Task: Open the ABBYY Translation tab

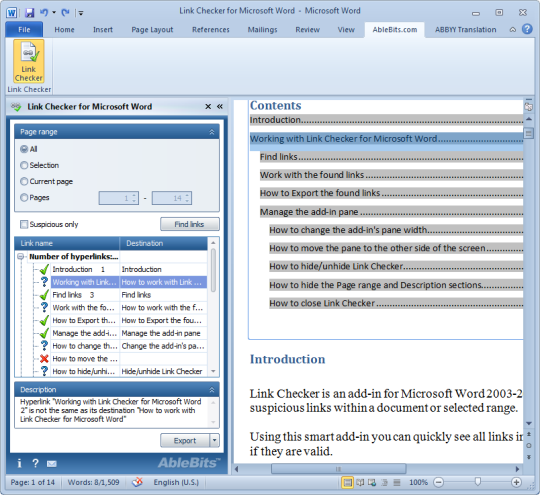Action: 465,30
